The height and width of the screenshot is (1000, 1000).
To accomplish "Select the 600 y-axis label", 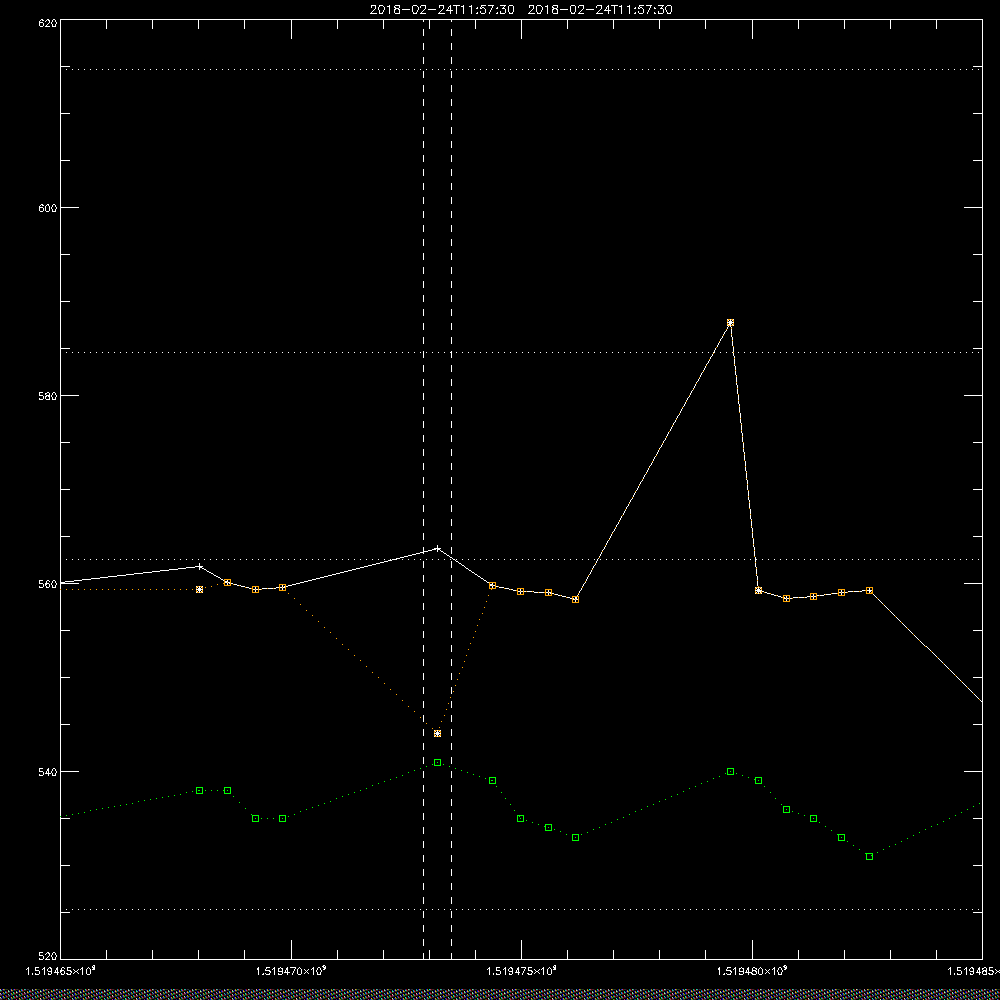I will click(x=48, y=208).
